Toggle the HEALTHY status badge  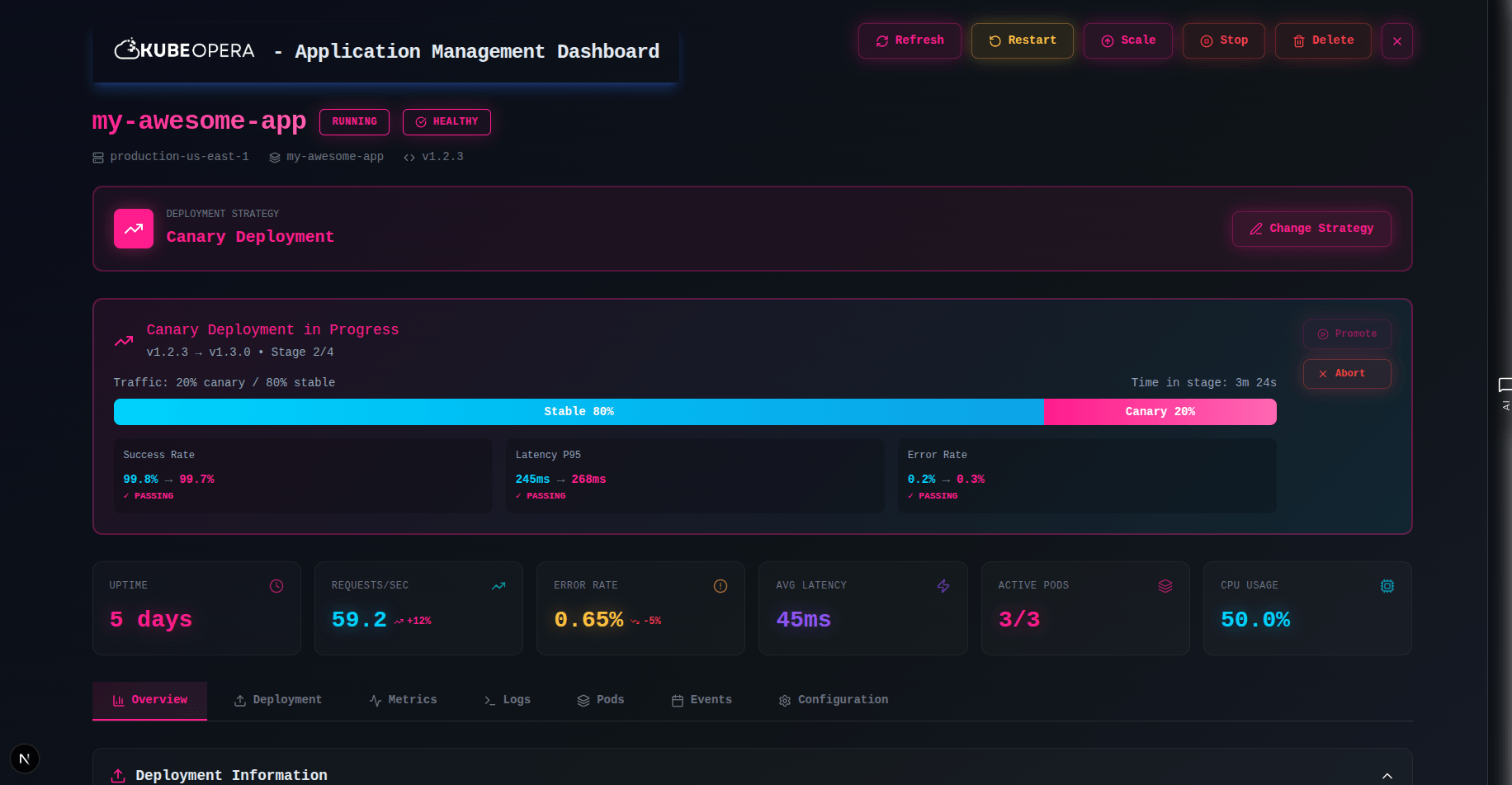coord(447,121)
